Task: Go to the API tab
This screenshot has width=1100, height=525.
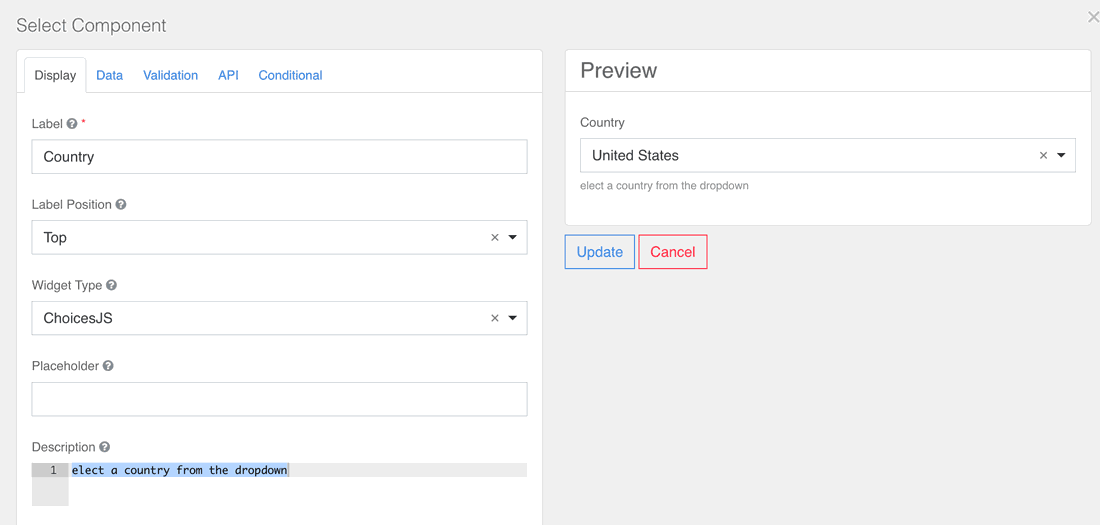Action: click(228, 76)
